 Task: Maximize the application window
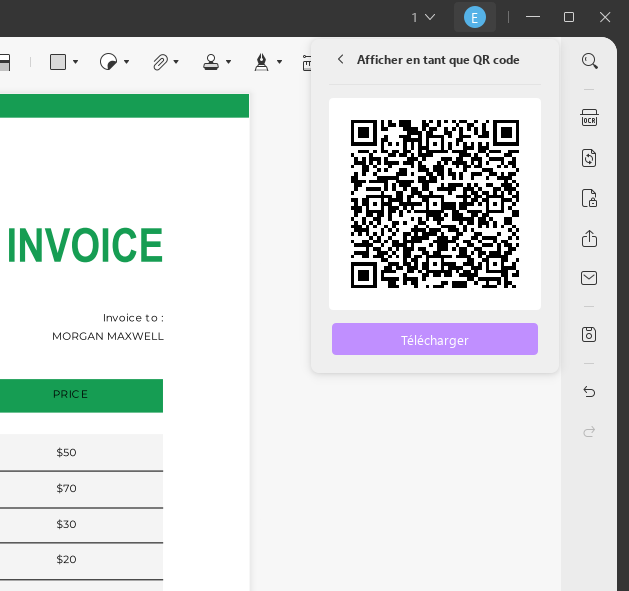tap(569, 17)
